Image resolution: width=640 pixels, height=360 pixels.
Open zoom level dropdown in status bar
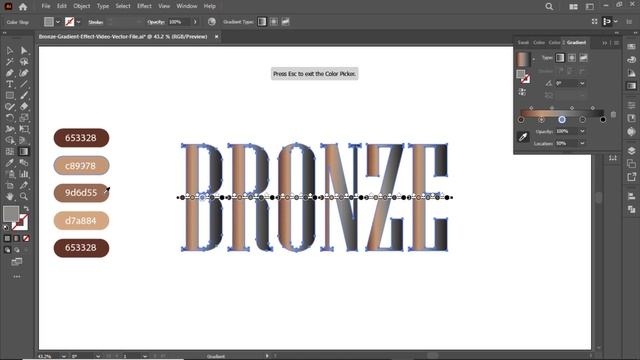tap(64, 356)
